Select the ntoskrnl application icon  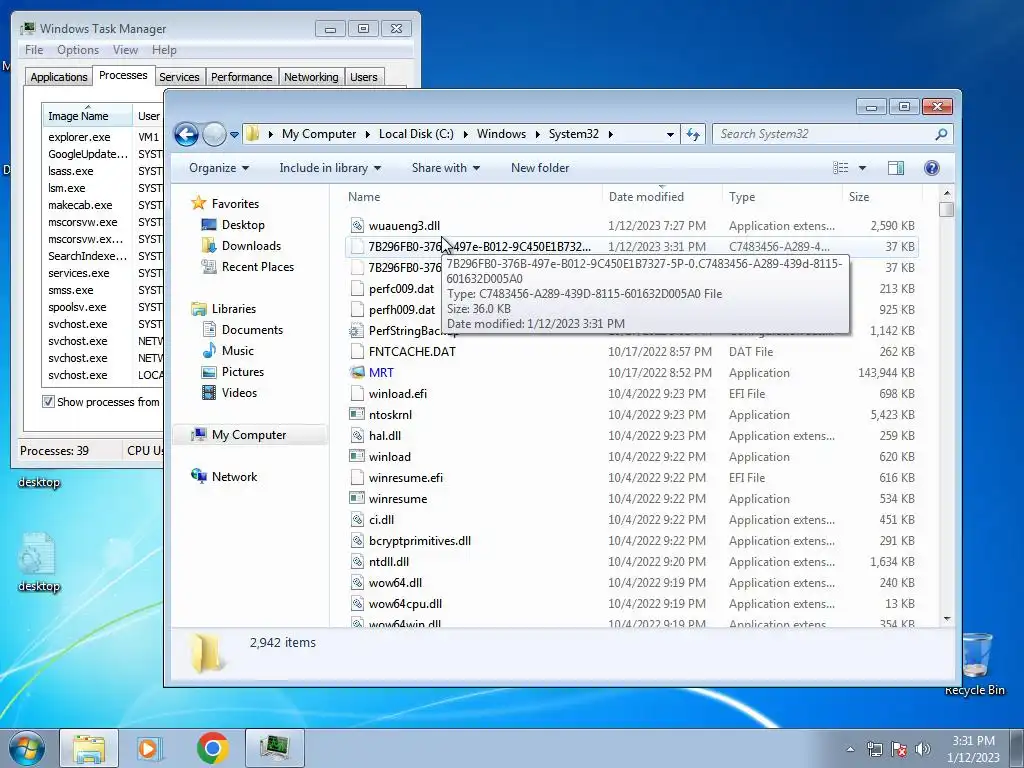tap(357, 415)
